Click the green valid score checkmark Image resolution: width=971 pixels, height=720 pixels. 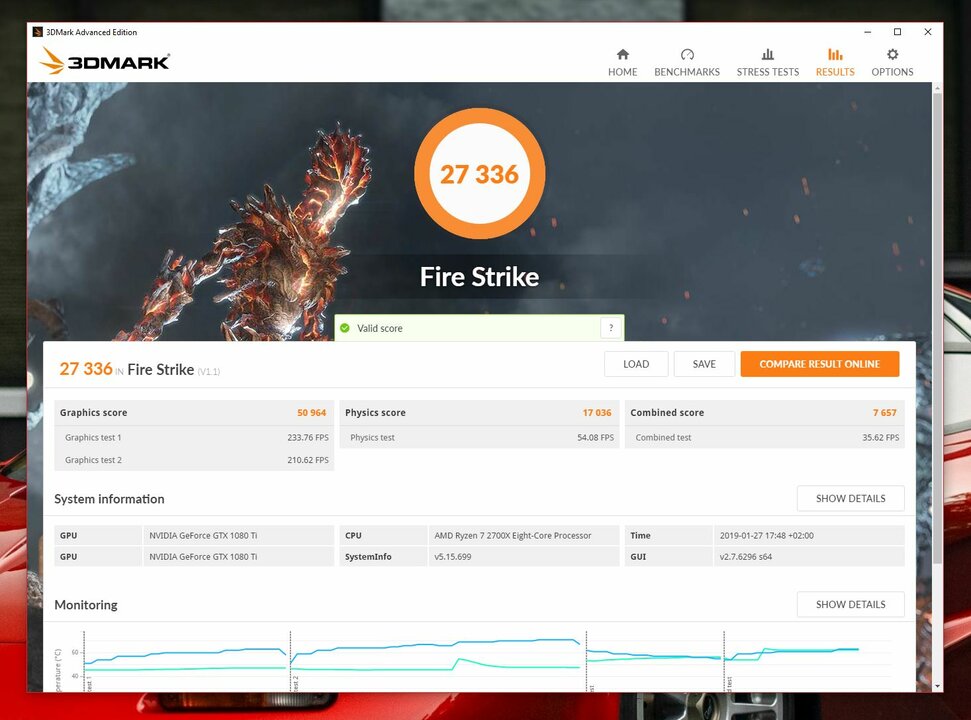(x=345, y=328)
